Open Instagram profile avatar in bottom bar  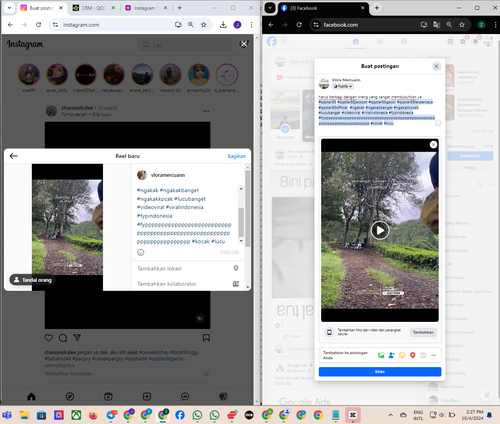pyautogui.click(x=223, y=396)
